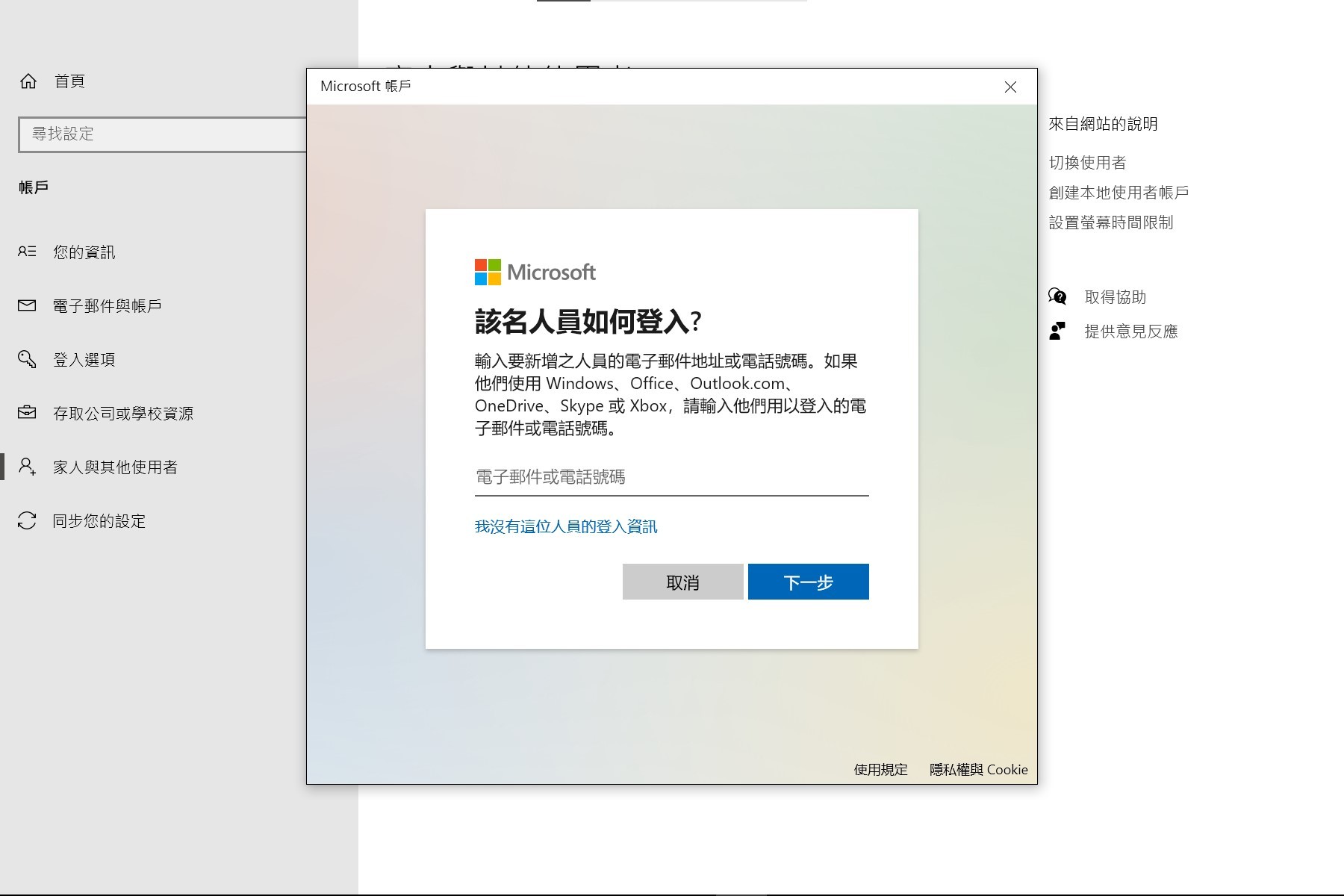Click the 提供意見反應 link text

point(1131,332)
